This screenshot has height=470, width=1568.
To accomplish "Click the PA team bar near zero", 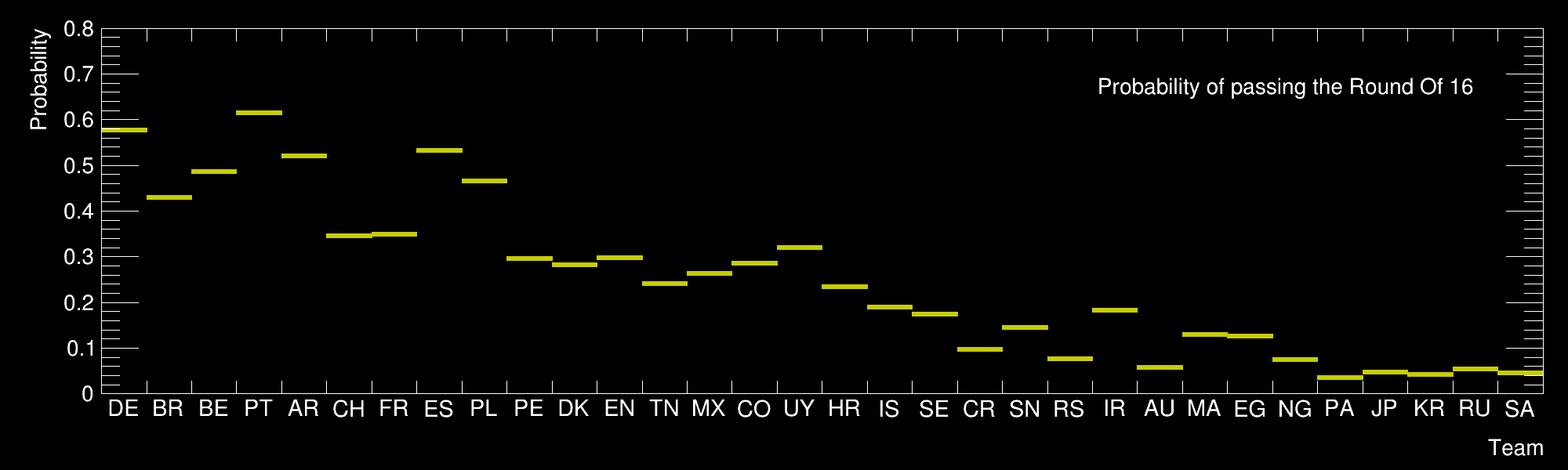I will coord(1340,378).
